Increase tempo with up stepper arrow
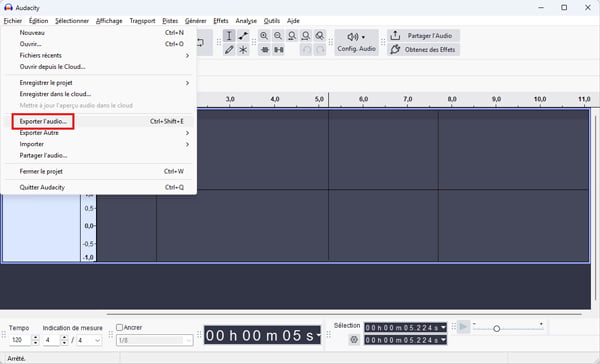The image size is (600, 364). point(36,337)
